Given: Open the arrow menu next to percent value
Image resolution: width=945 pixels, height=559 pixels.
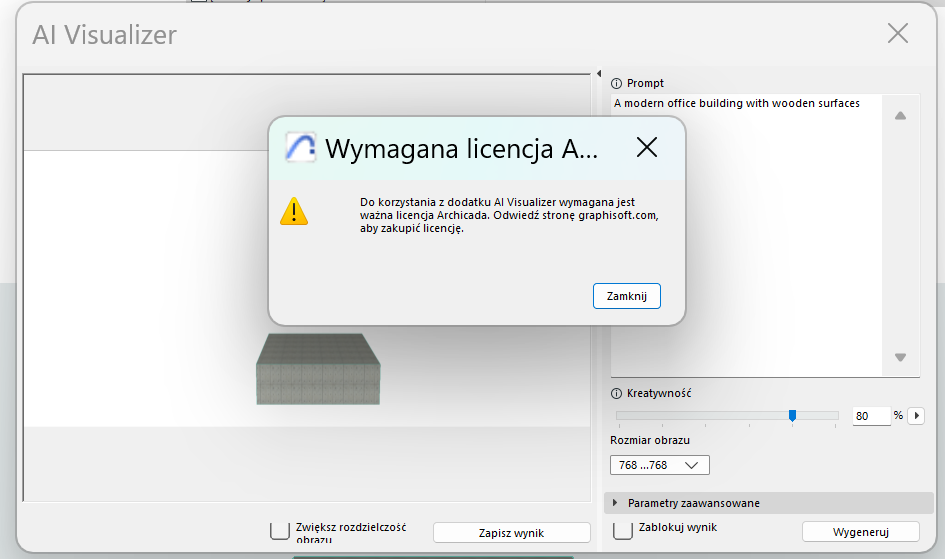Looking at the screenshot, I should pyautogui.click(x=916, y=416).
